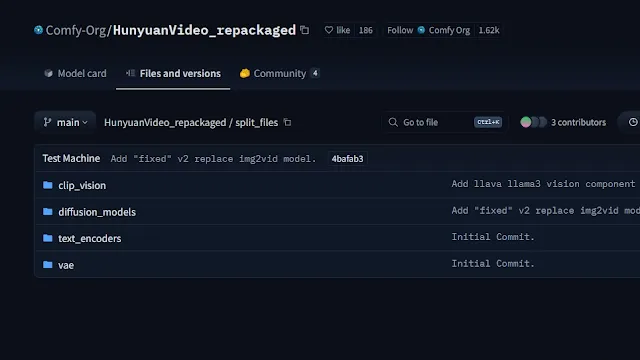Open the header commit message Add "fixed" v2
This screenshot has width=640, height=360.
click(213, 159)
